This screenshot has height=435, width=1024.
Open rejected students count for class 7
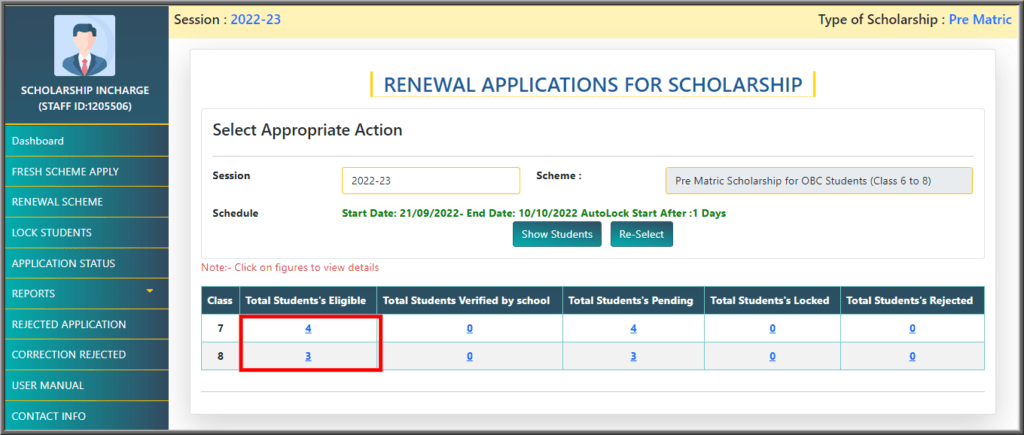point(912,329)
